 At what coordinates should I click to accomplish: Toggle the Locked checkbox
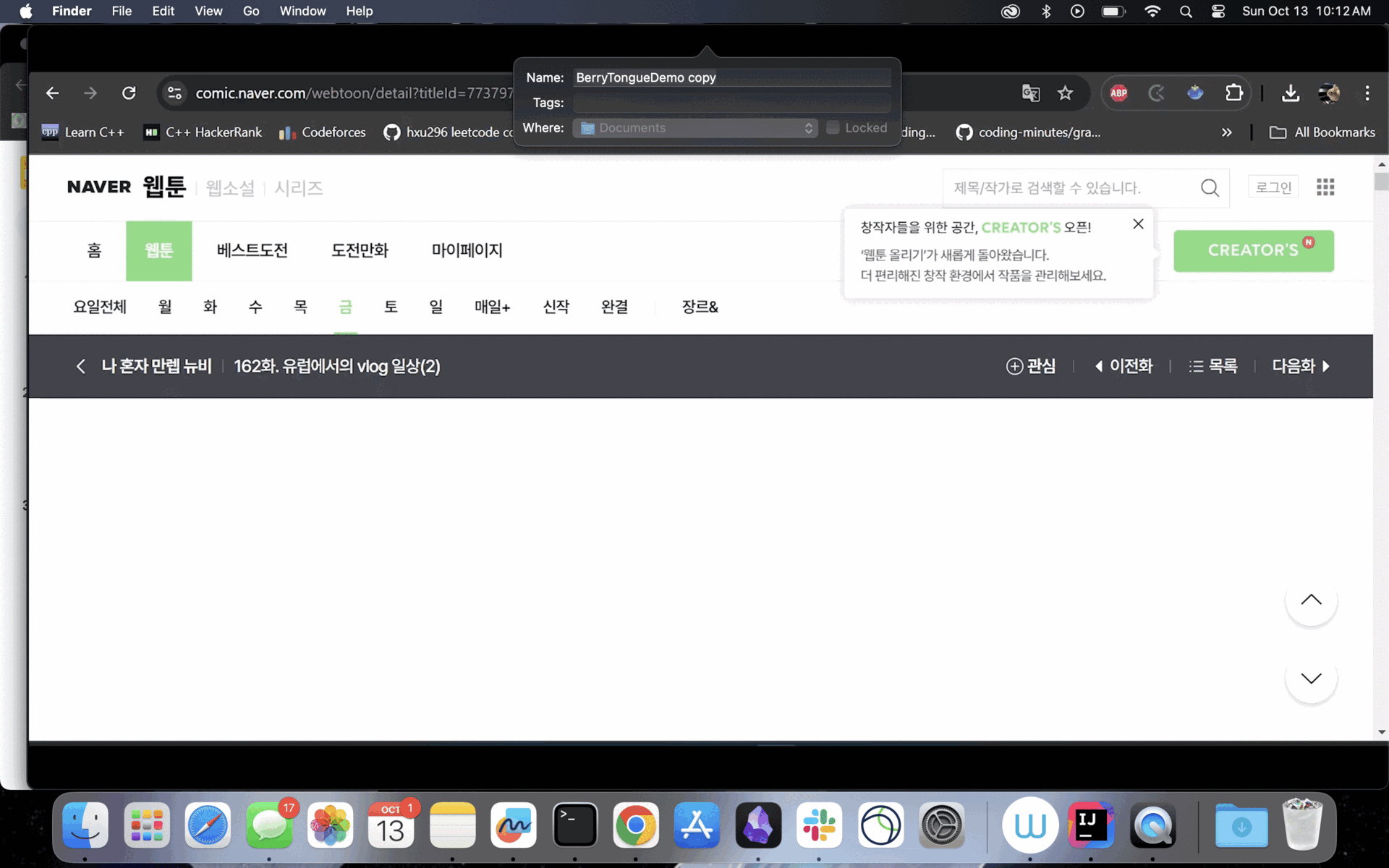click(833, 128)
